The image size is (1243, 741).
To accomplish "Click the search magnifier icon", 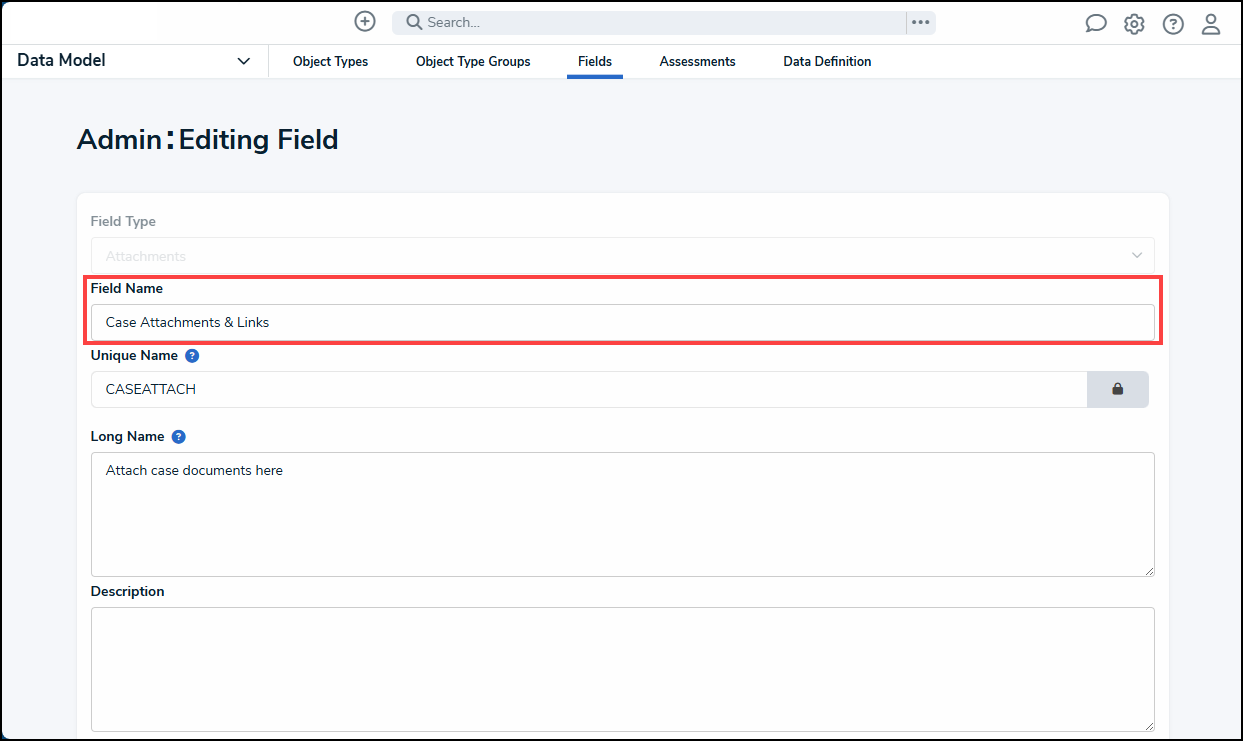I will (413, 22).
